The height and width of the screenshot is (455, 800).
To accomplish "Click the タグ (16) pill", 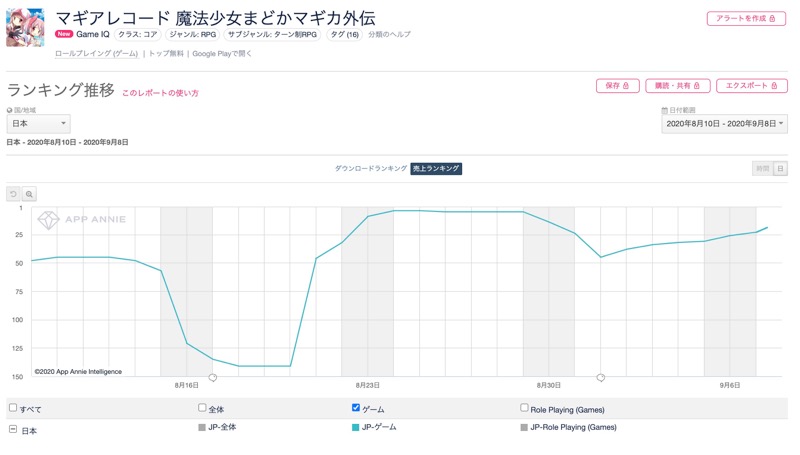I will click(344, 34).
